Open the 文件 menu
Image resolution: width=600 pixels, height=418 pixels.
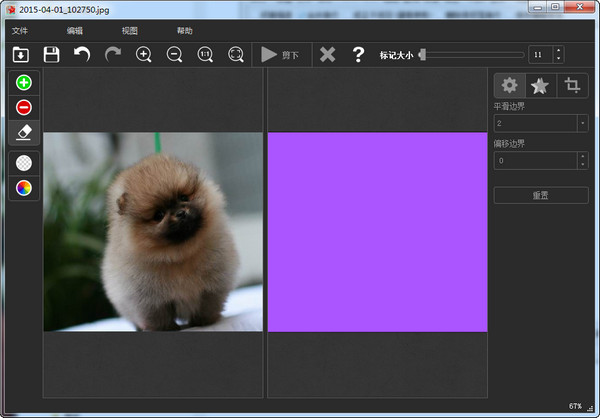coord(20,31)
